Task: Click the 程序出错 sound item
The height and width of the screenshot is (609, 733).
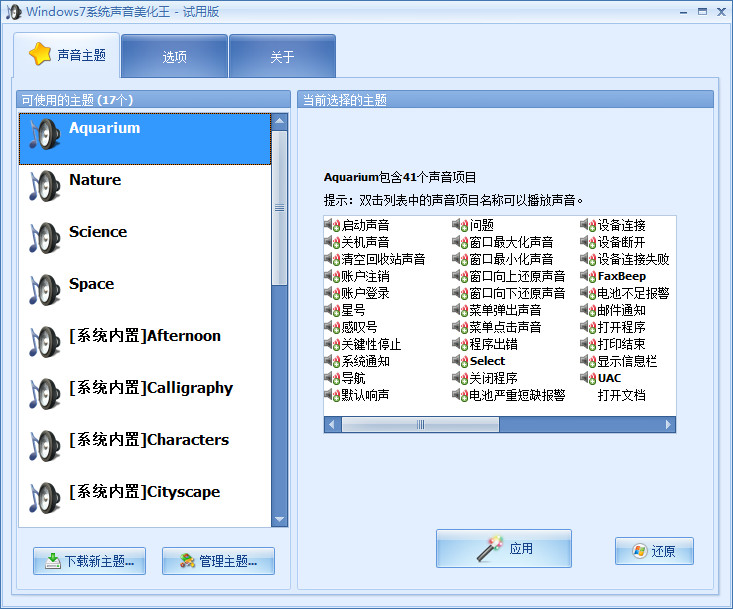Action: pos(494,344)
